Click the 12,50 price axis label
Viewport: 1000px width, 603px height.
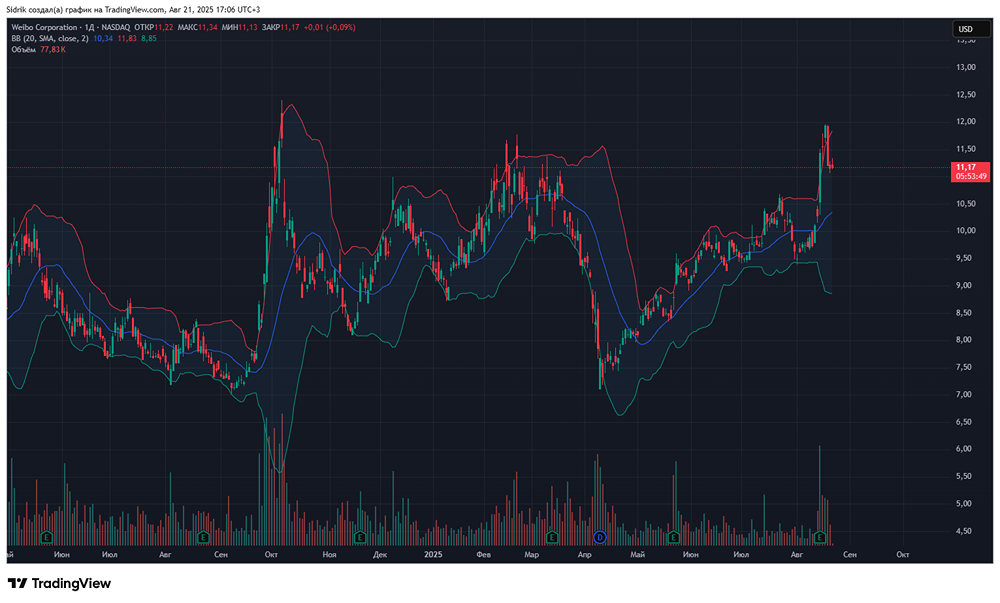click(x=966, y=94)
